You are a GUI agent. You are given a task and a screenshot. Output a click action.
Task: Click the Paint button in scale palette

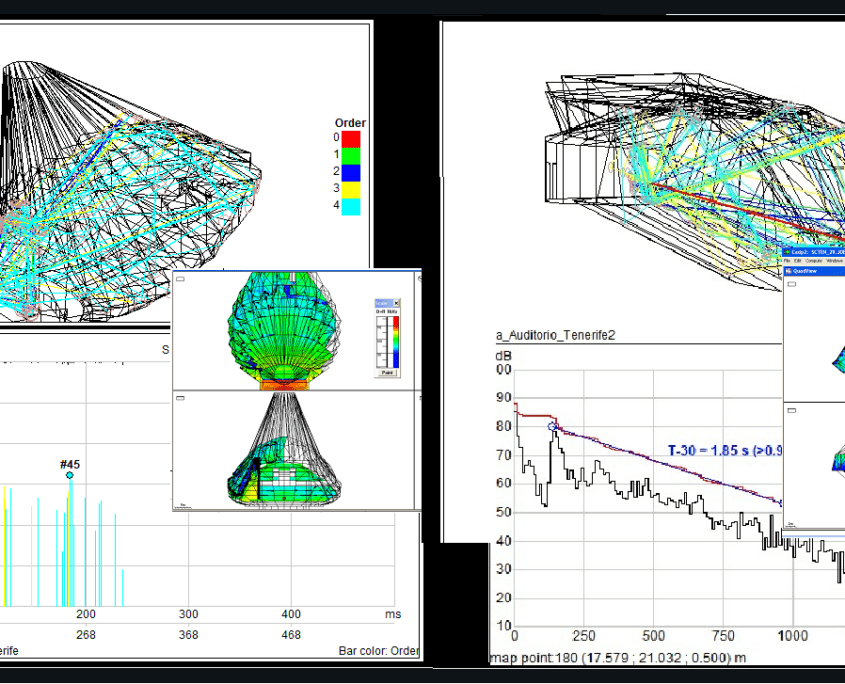387,372
